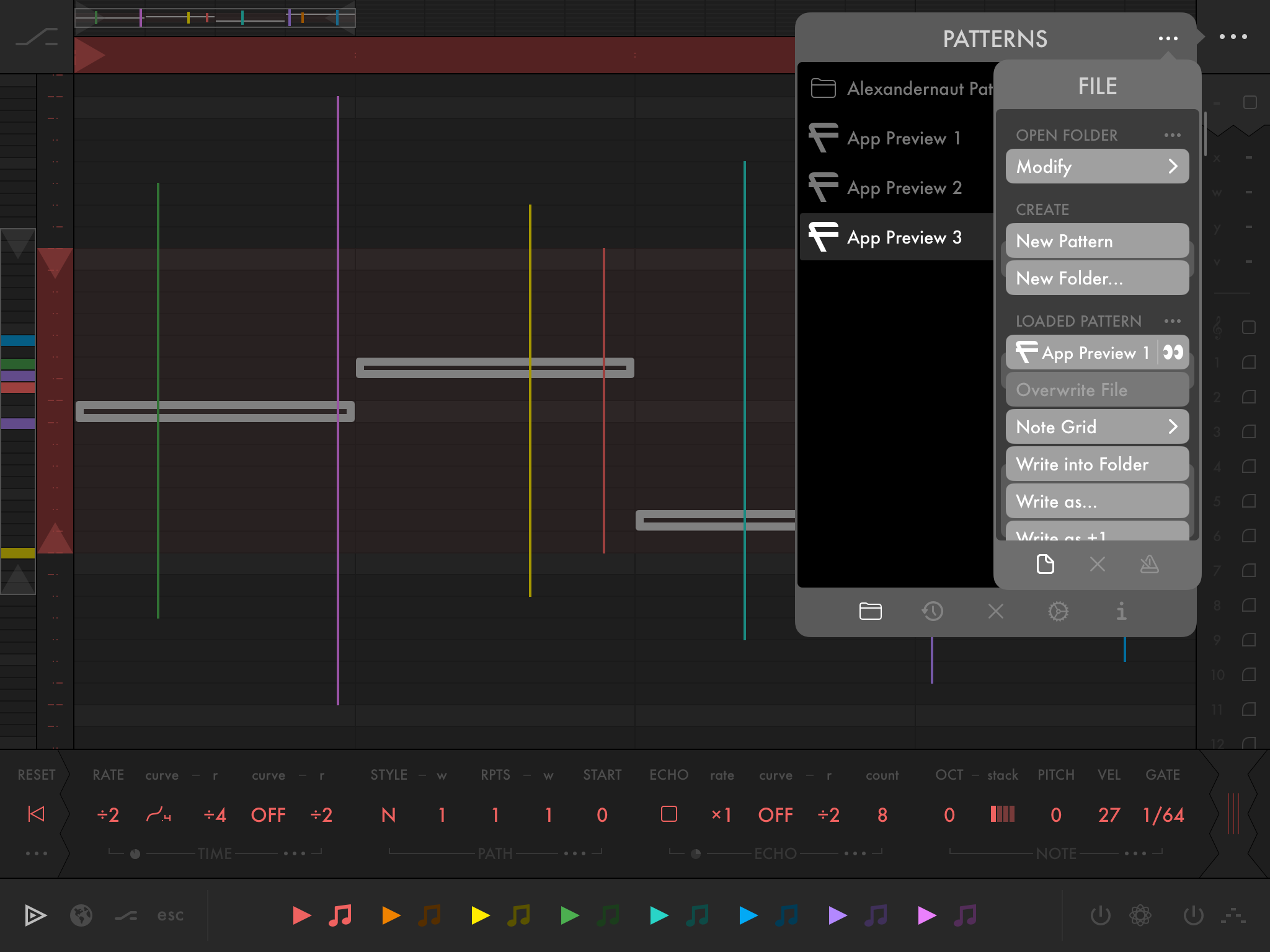The width and height of the screenshot is (1270, 952).
Task: Expand the Modify submenu
Action: pos(1097,167)
